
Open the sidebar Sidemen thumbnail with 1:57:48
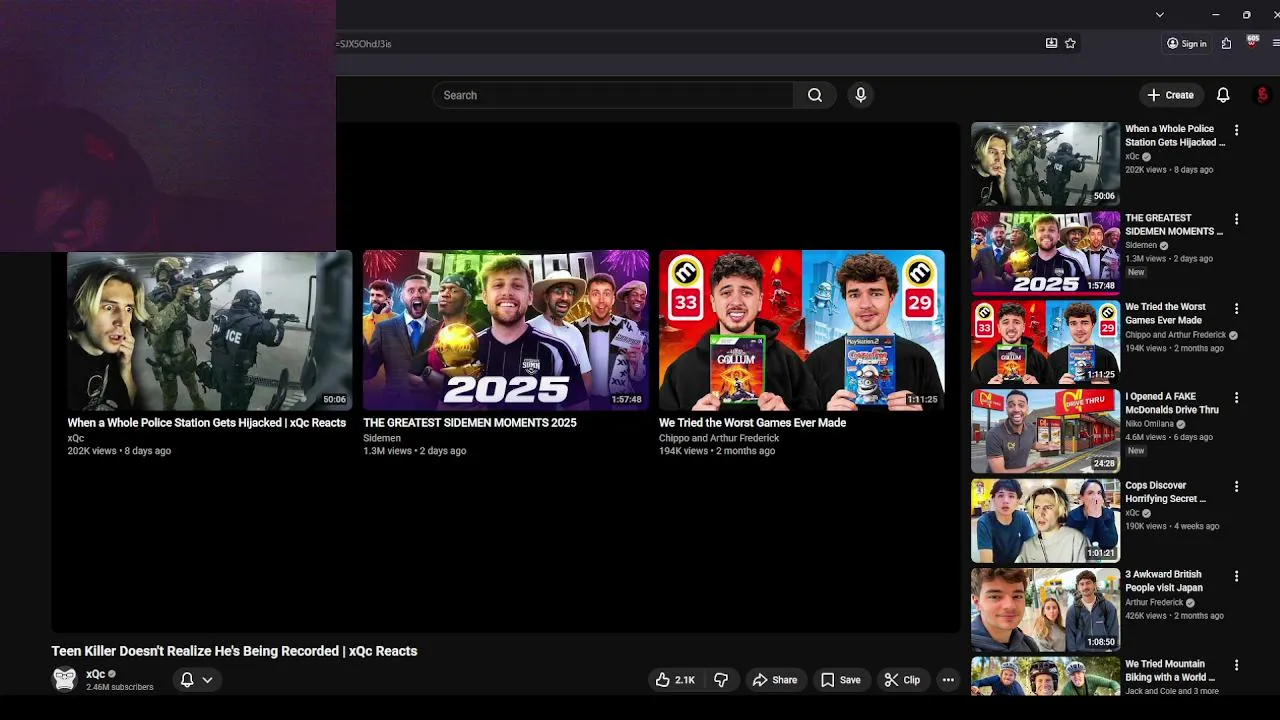pyautogui.click(x=1045, y=253)
